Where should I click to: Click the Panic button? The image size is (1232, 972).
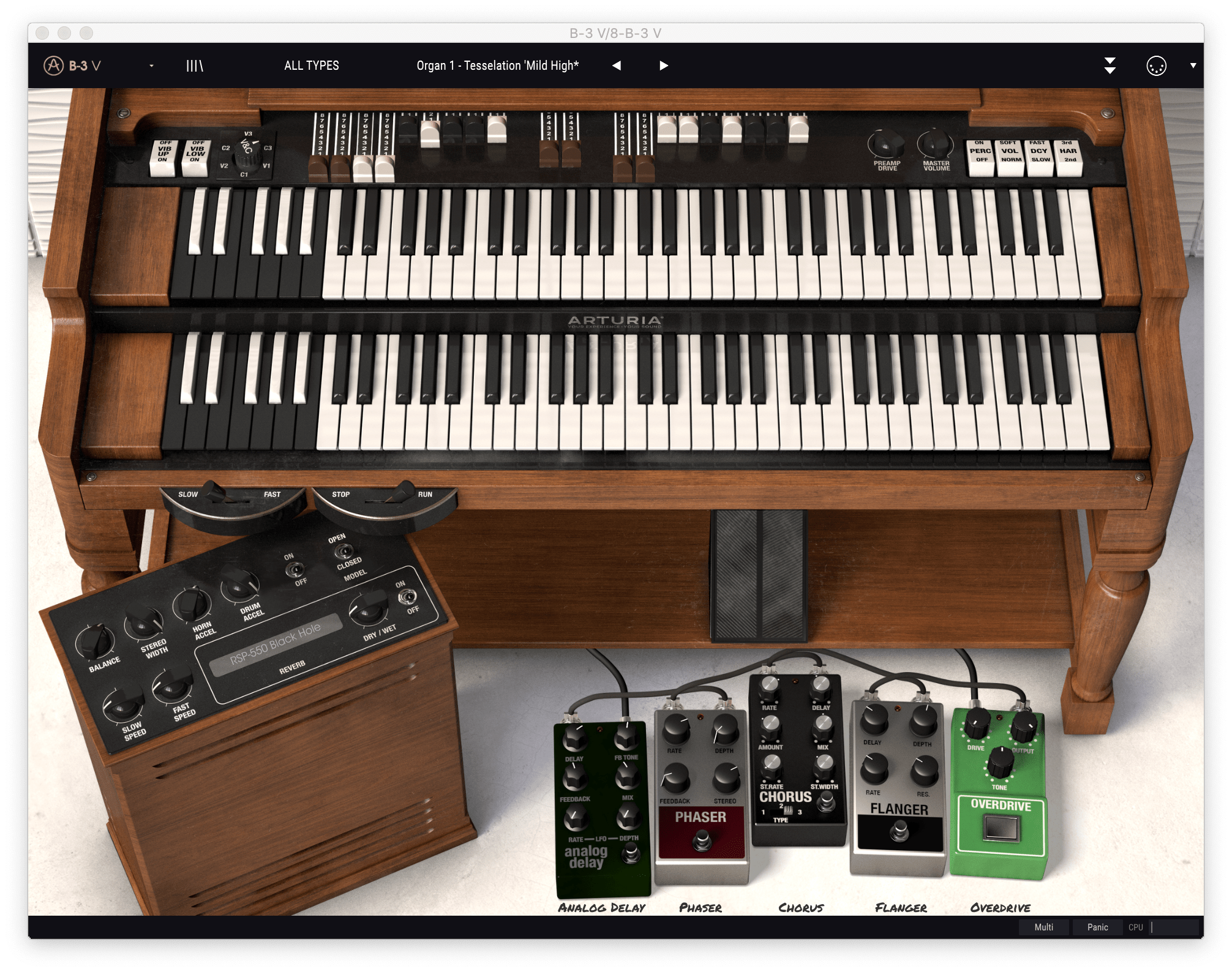(1097, 927)
